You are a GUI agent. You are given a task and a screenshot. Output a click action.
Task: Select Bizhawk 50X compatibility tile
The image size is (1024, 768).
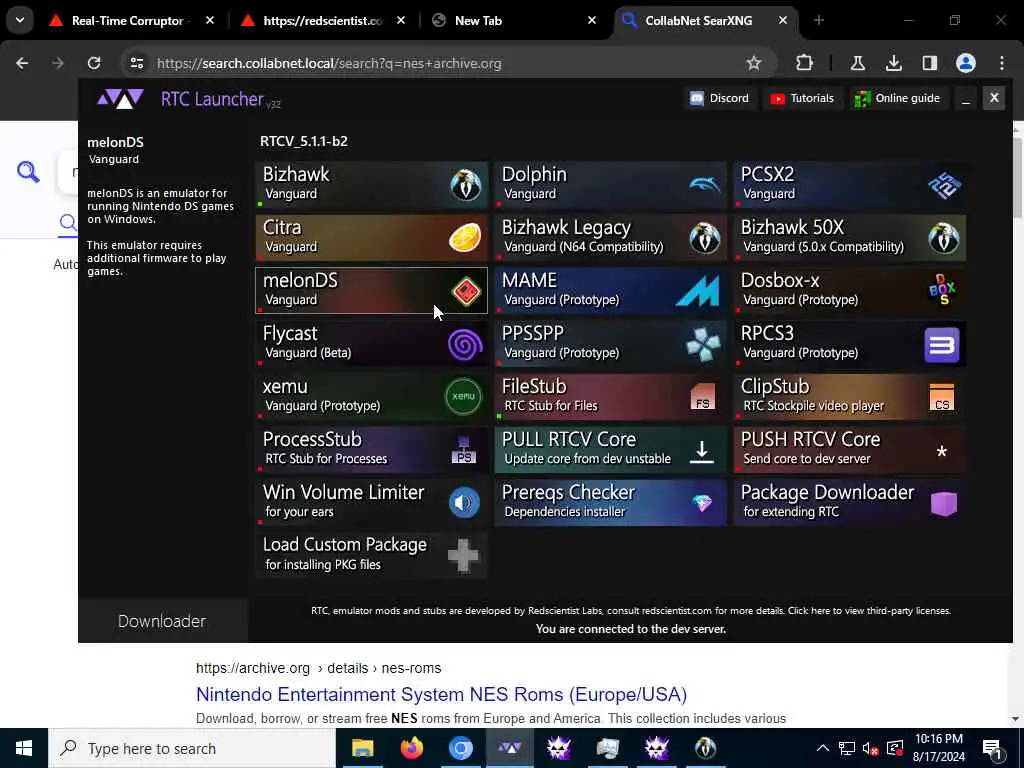click(849, 237)
